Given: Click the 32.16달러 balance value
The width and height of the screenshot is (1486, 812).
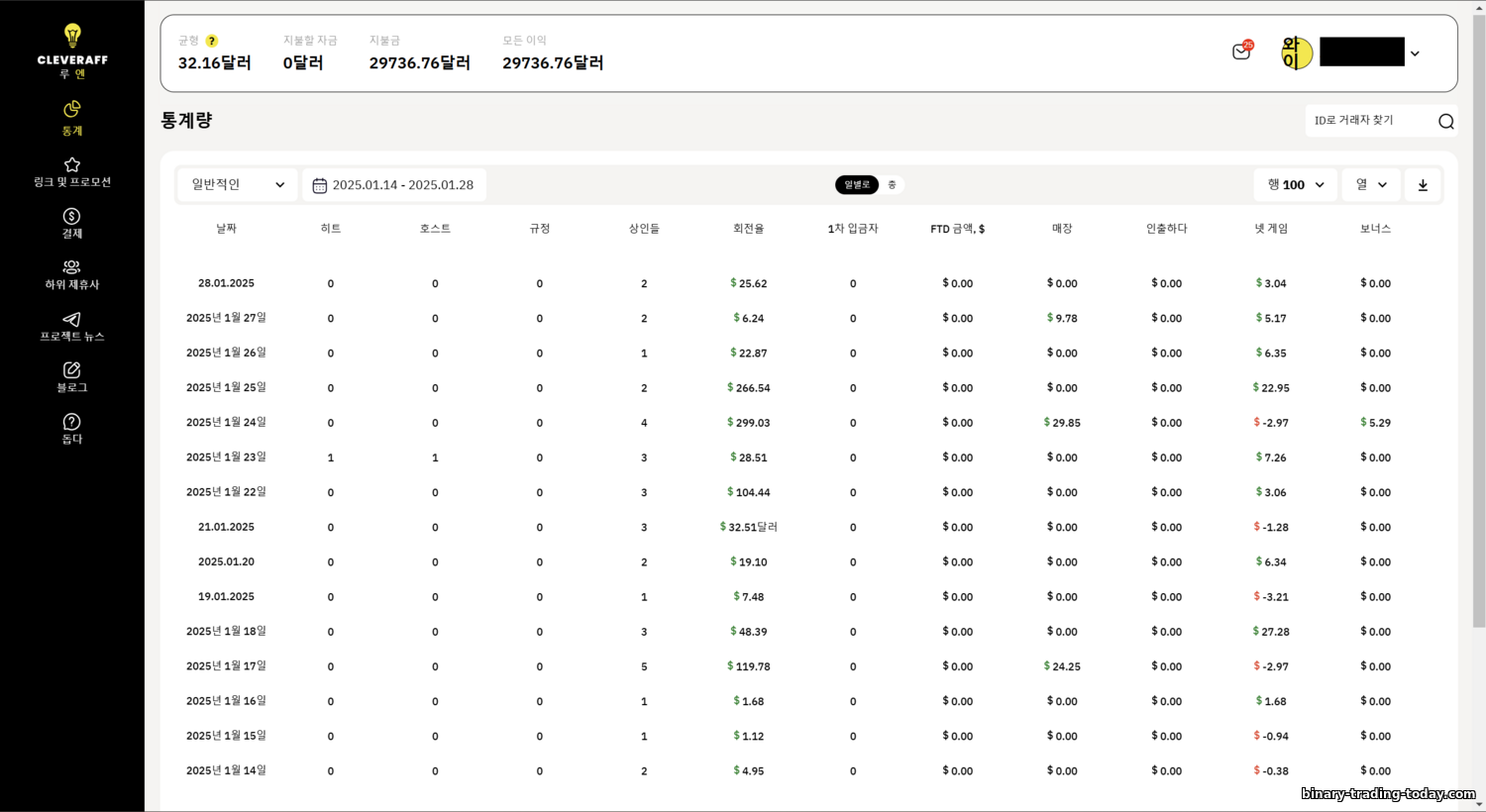Looking at the screenshot, I should click(x=214, y=62).
